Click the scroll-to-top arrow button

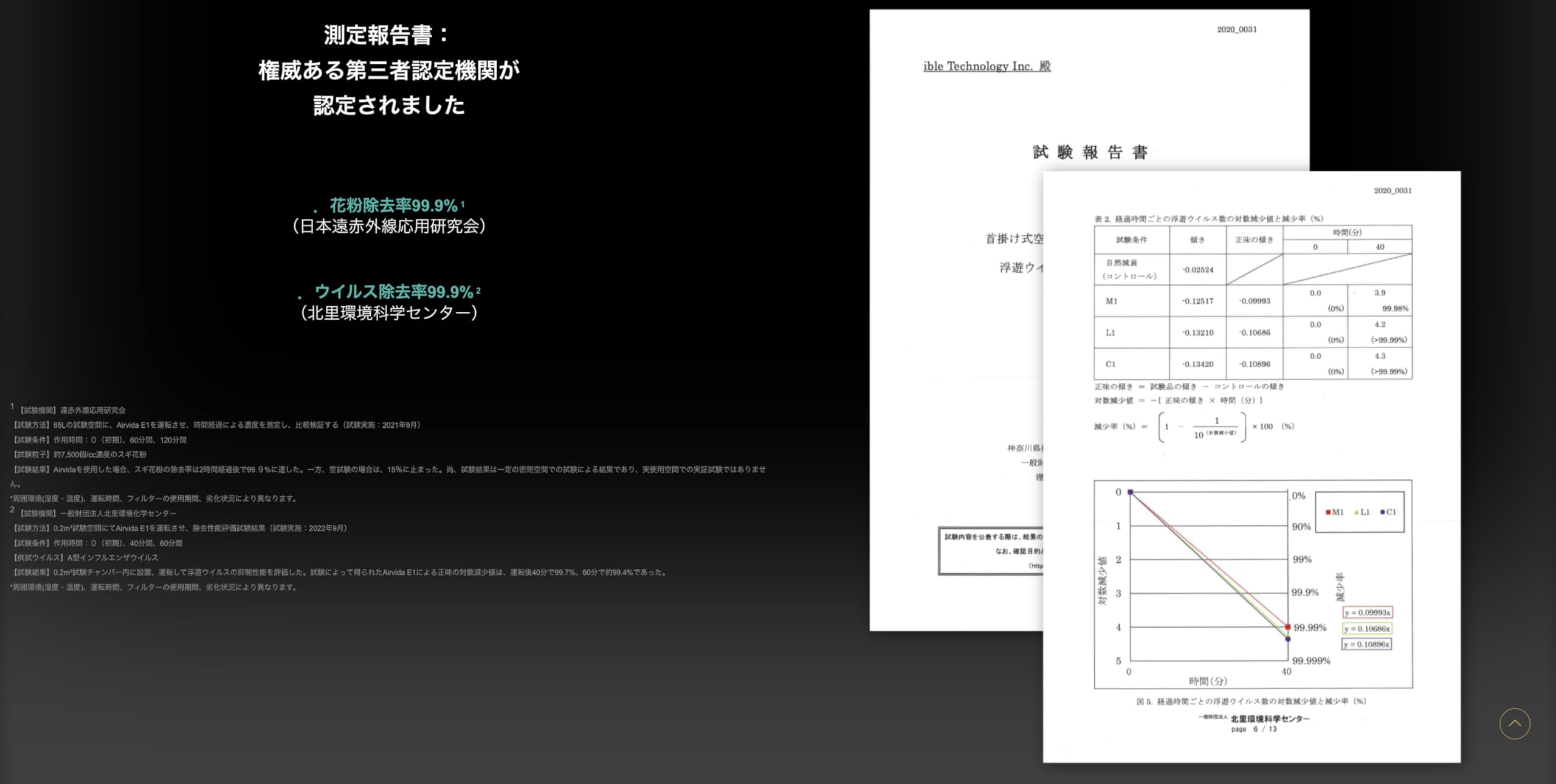coord(1514,723)
